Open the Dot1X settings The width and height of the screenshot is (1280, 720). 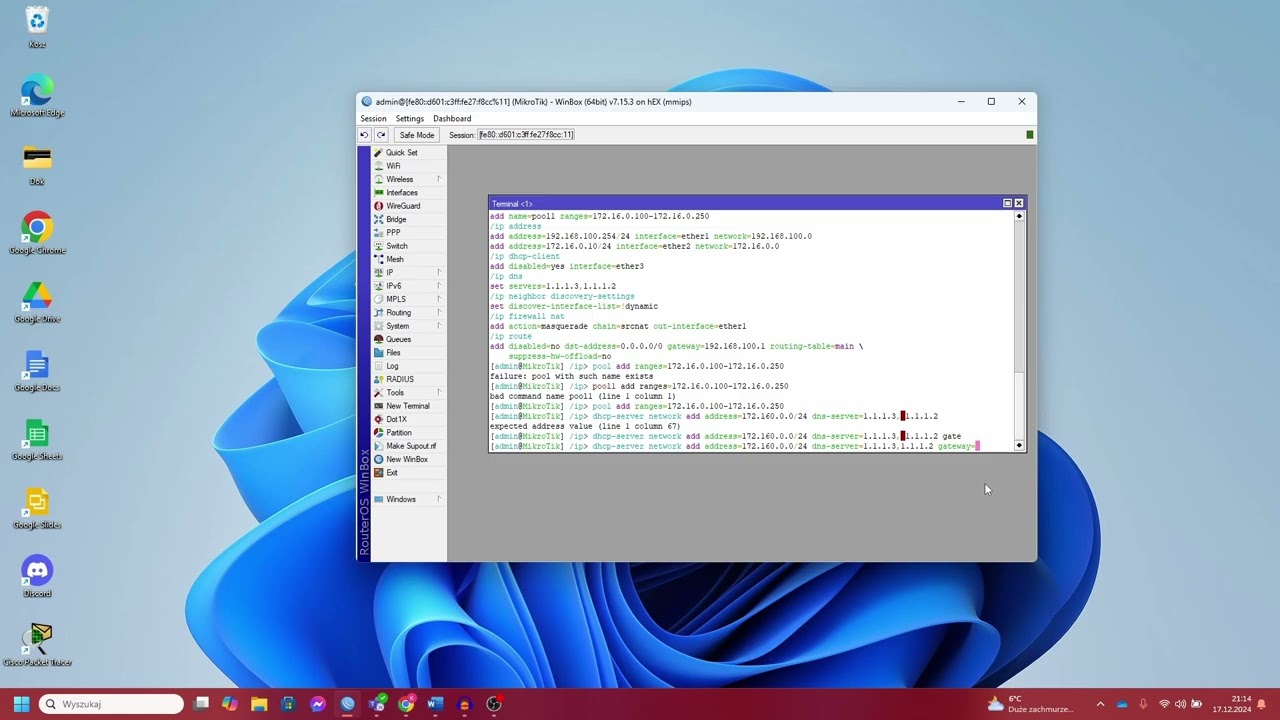coord(397,419)
